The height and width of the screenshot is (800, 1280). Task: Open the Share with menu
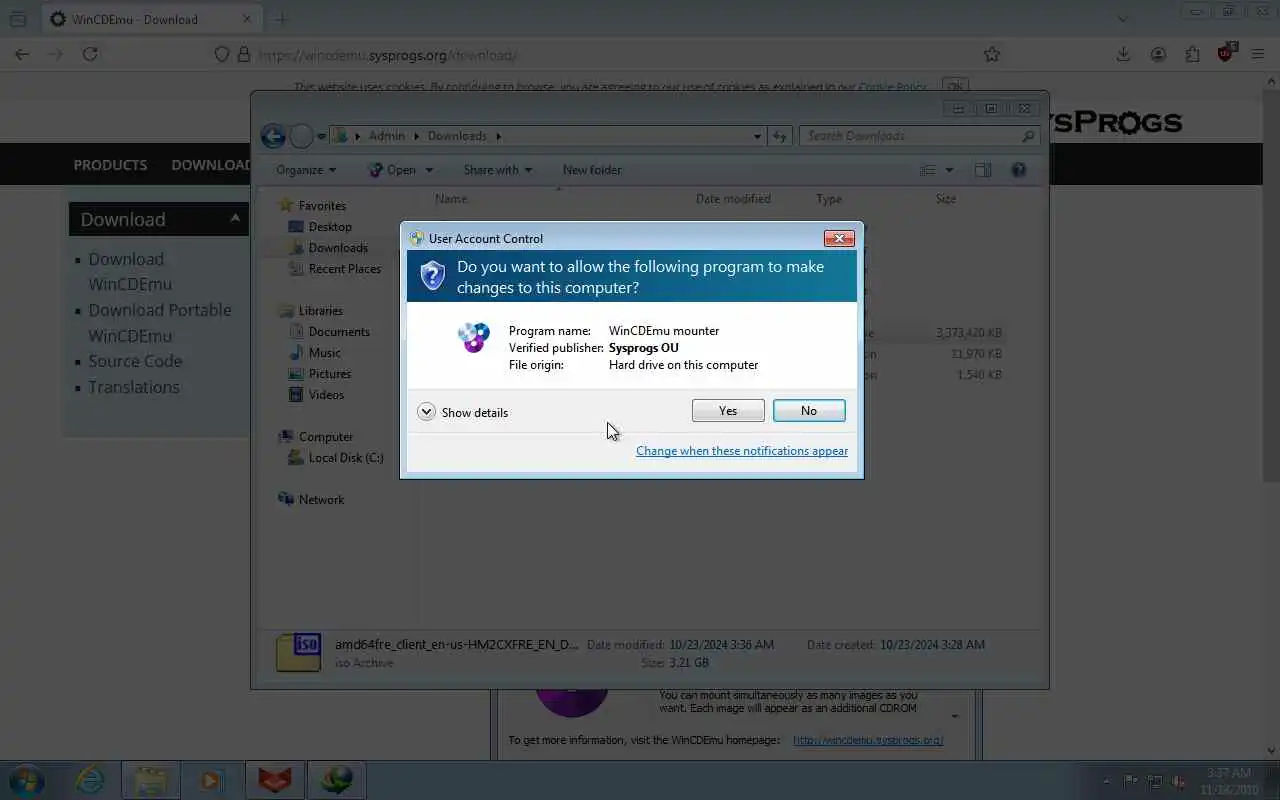498,170
